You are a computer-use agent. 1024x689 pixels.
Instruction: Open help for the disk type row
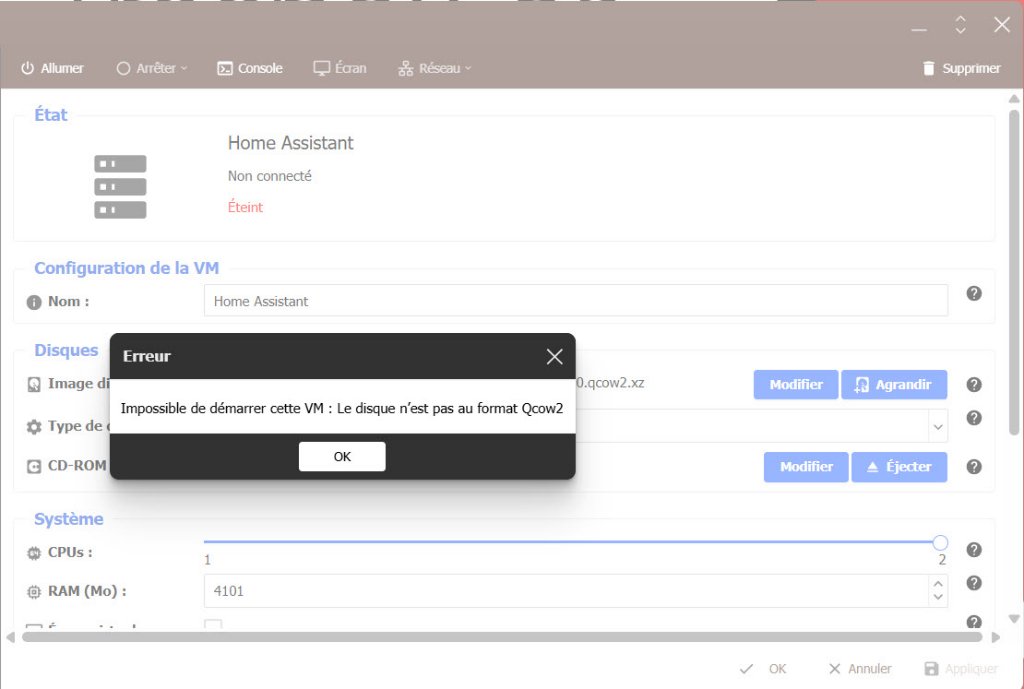tap(974, 418)
